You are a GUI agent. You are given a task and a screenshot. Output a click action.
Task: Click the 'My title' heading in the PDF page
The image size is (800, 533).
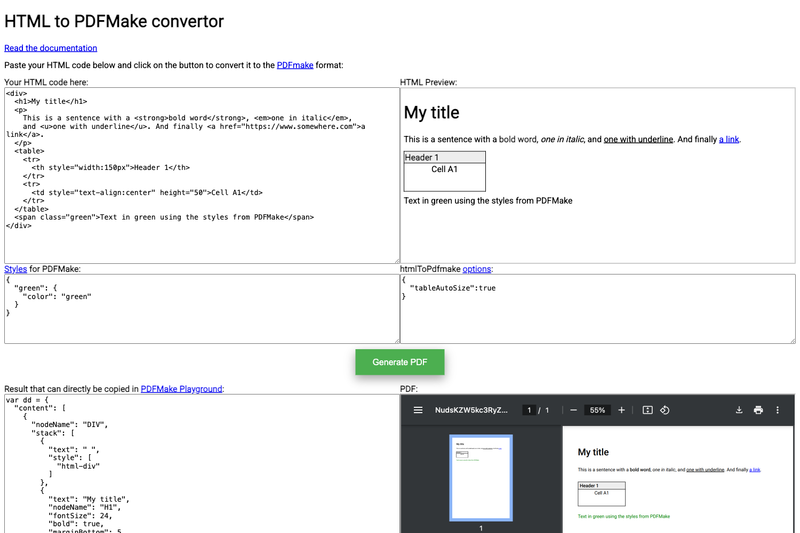tap(593, 452)
